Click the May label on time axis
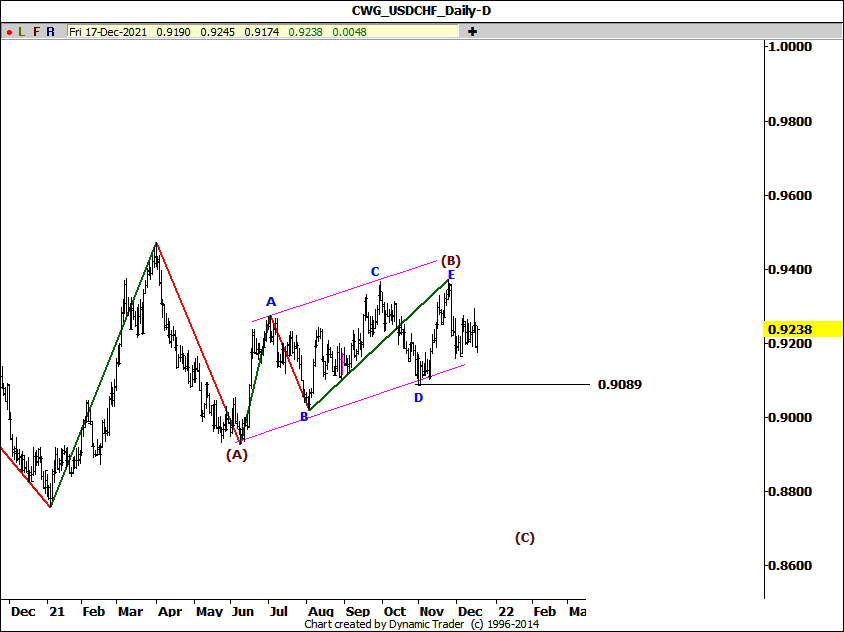The height and width of the screenshot is (632, 844). [x=209, y=612]
